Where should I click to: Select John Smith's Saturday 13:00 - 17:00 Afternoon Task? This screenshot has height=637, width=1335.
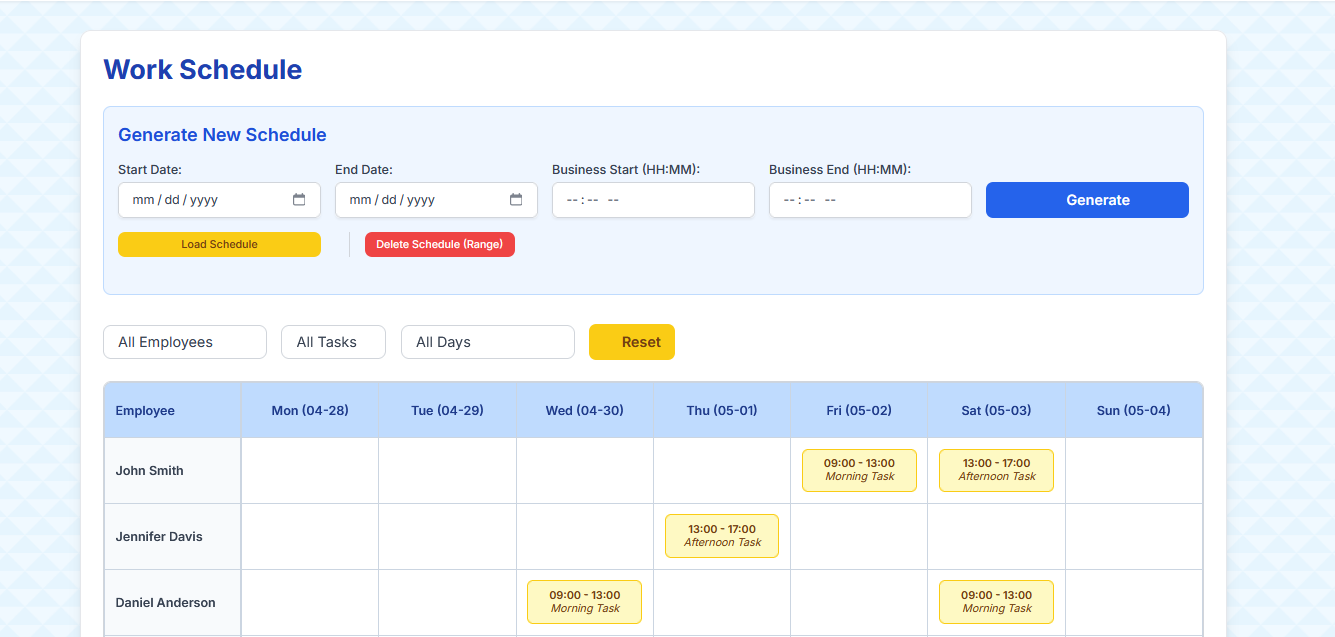[996, 470]
